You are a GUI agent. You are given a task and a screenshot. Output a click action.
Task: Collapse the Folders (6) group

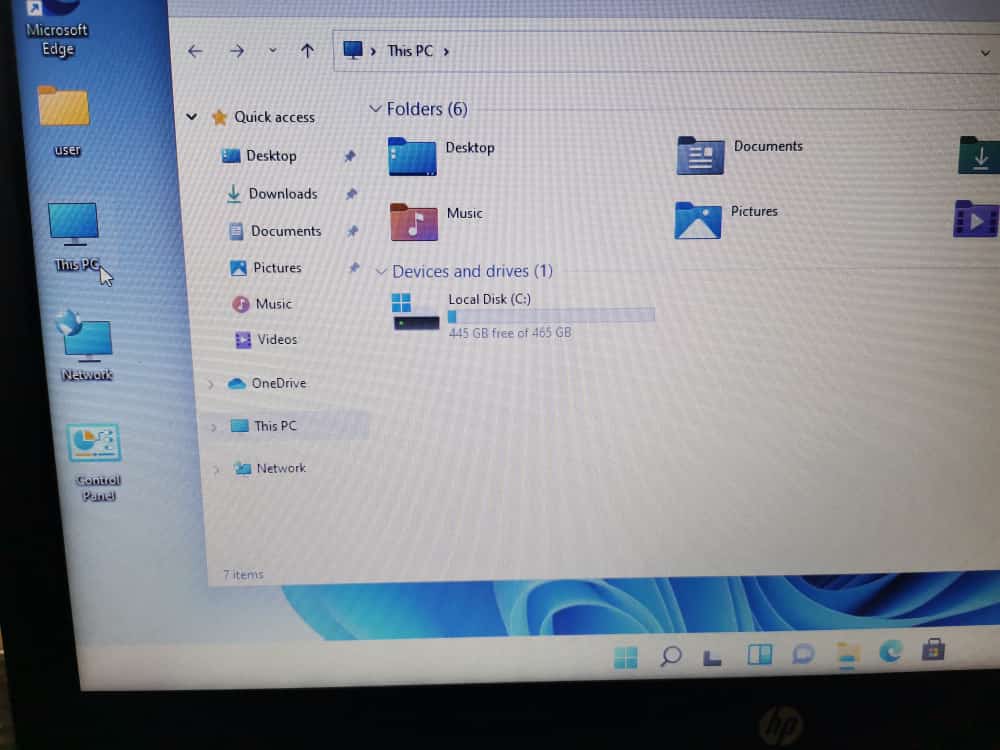[x=375, y=108]
